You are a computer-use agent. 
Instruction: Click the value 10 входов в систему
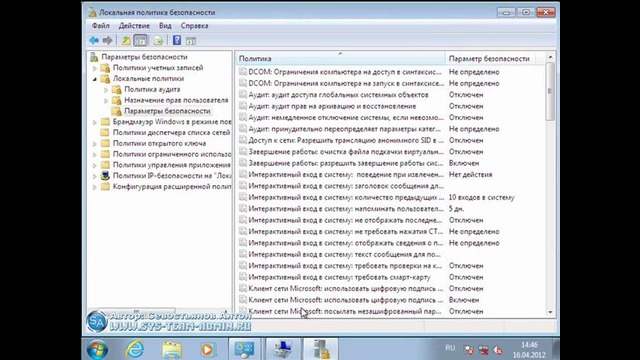(482, 198)
